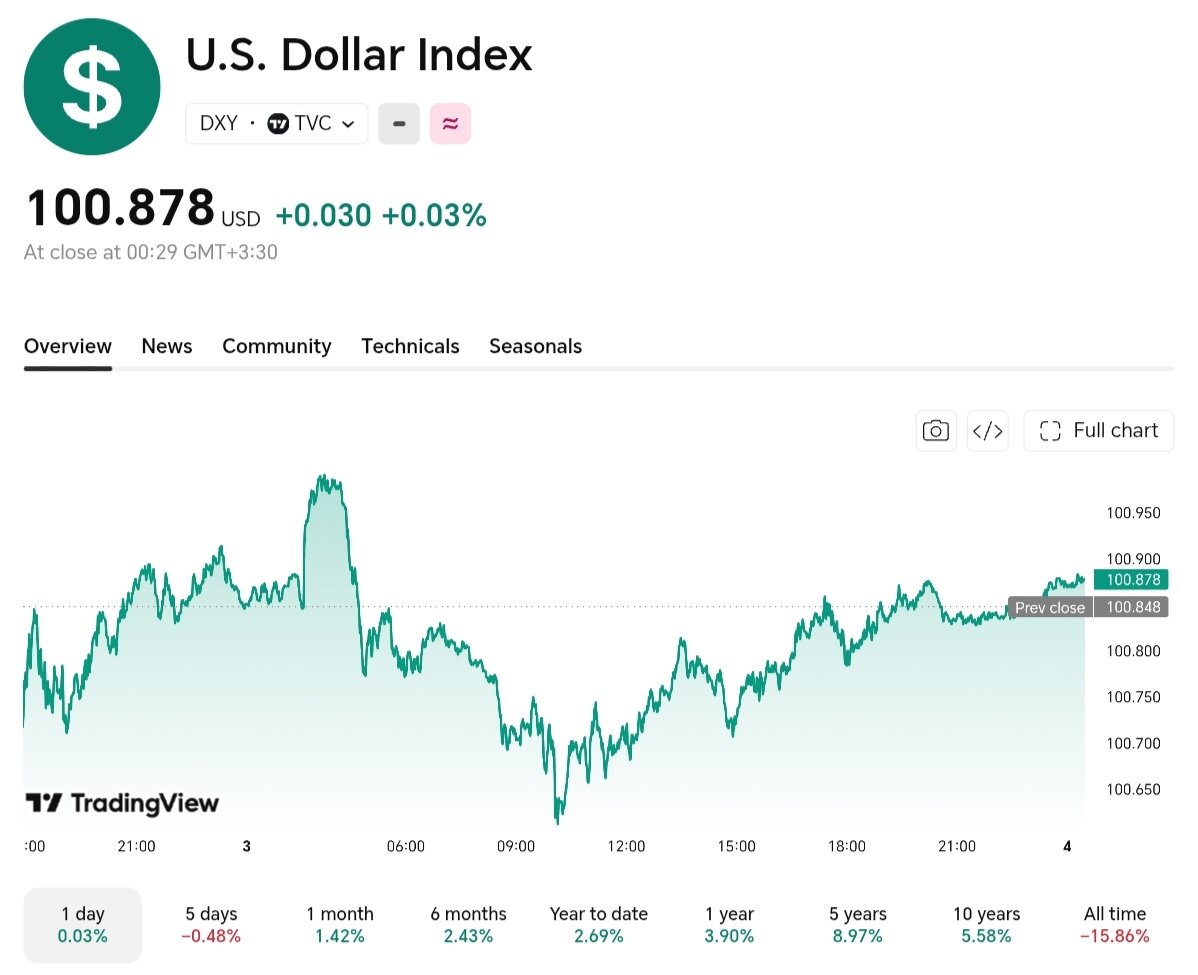Click the gray dash badge beside TVC
The image size is (1198, 975).
pos(399,123)
